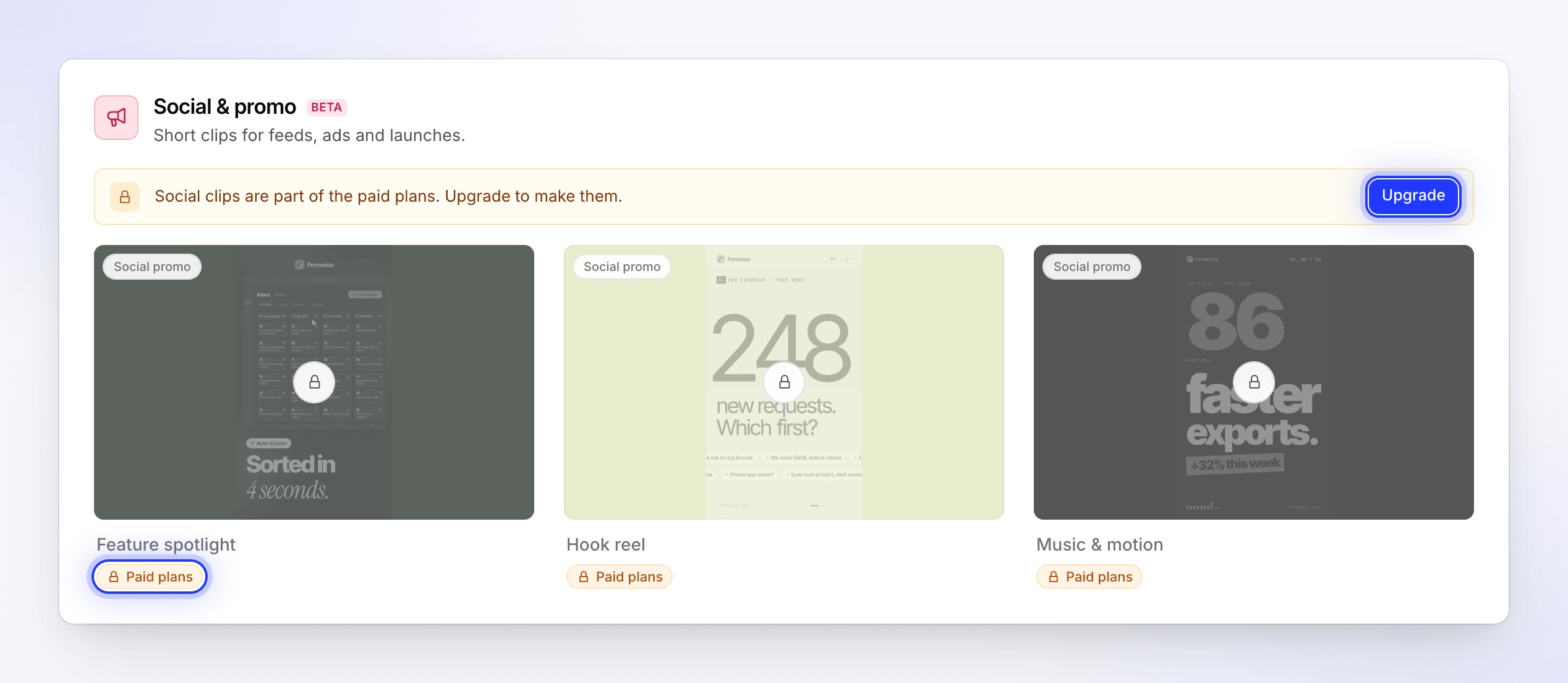The width and height of the screenshot is (1568, 683).
Task: Click the lock circle on Feature spotlight preview
Action: [314, 382]
